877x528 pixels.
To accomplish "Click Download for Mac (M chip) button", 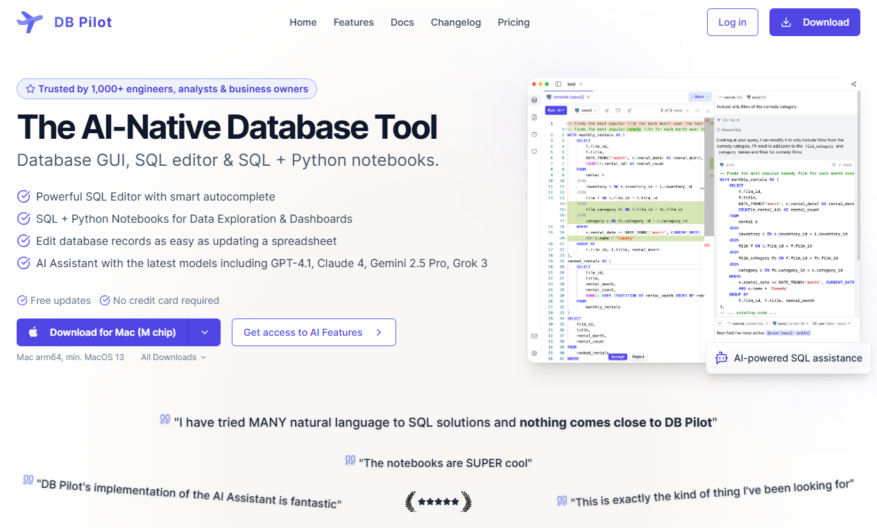I will click(102, 332).
